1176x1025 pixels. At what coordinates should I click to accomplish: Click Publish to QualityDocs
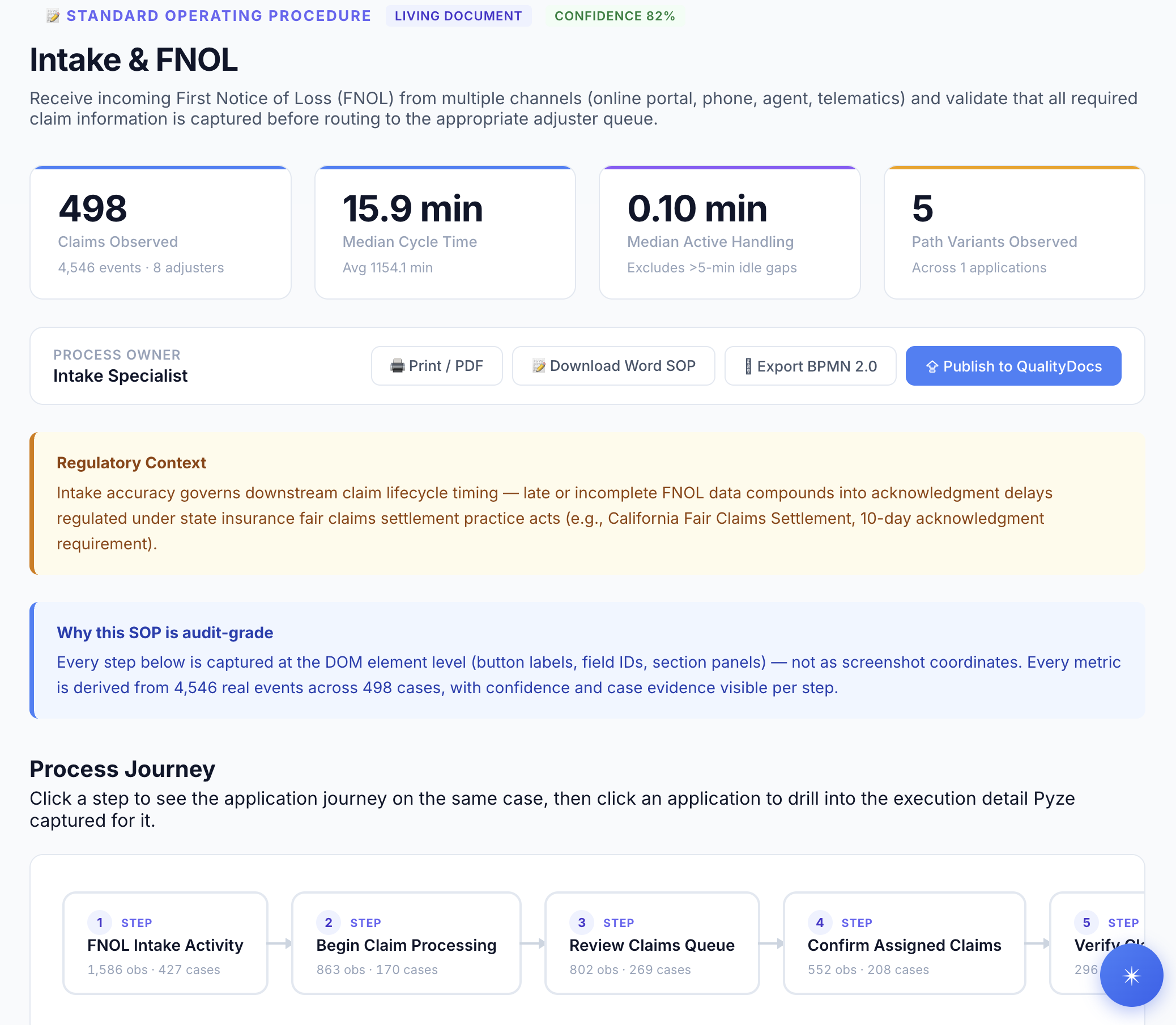pos(1013,365)
